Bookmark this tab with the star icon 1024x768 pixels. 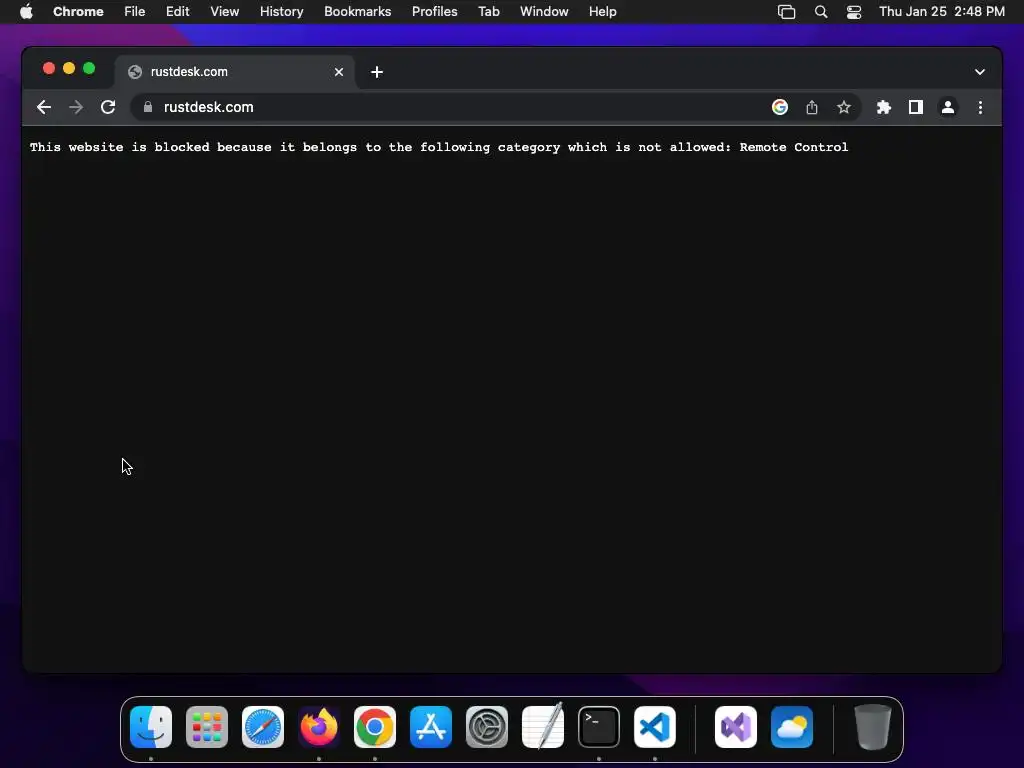tap(844, 107)
